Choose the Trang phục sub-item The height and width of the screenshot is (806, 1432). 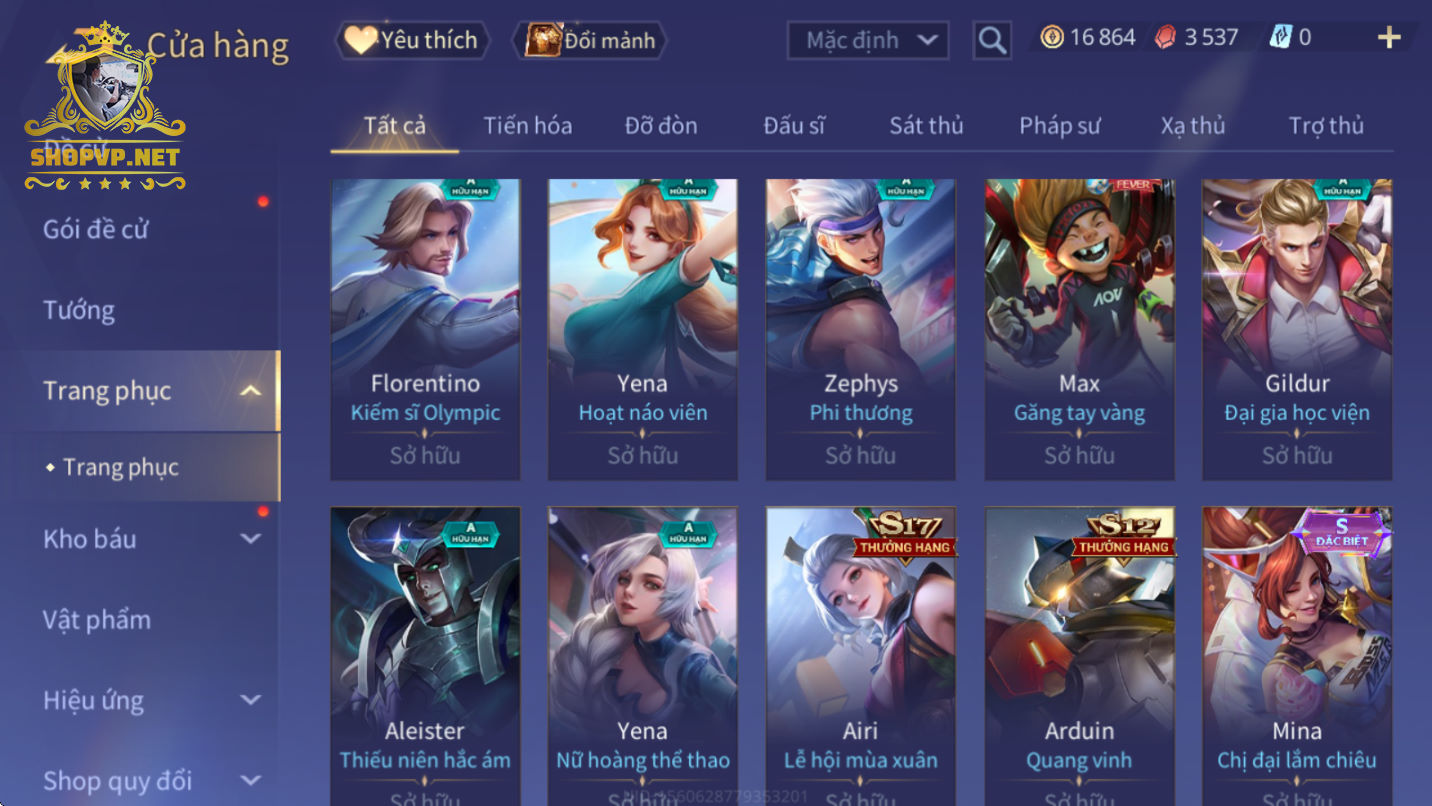[x=121, y=467]
